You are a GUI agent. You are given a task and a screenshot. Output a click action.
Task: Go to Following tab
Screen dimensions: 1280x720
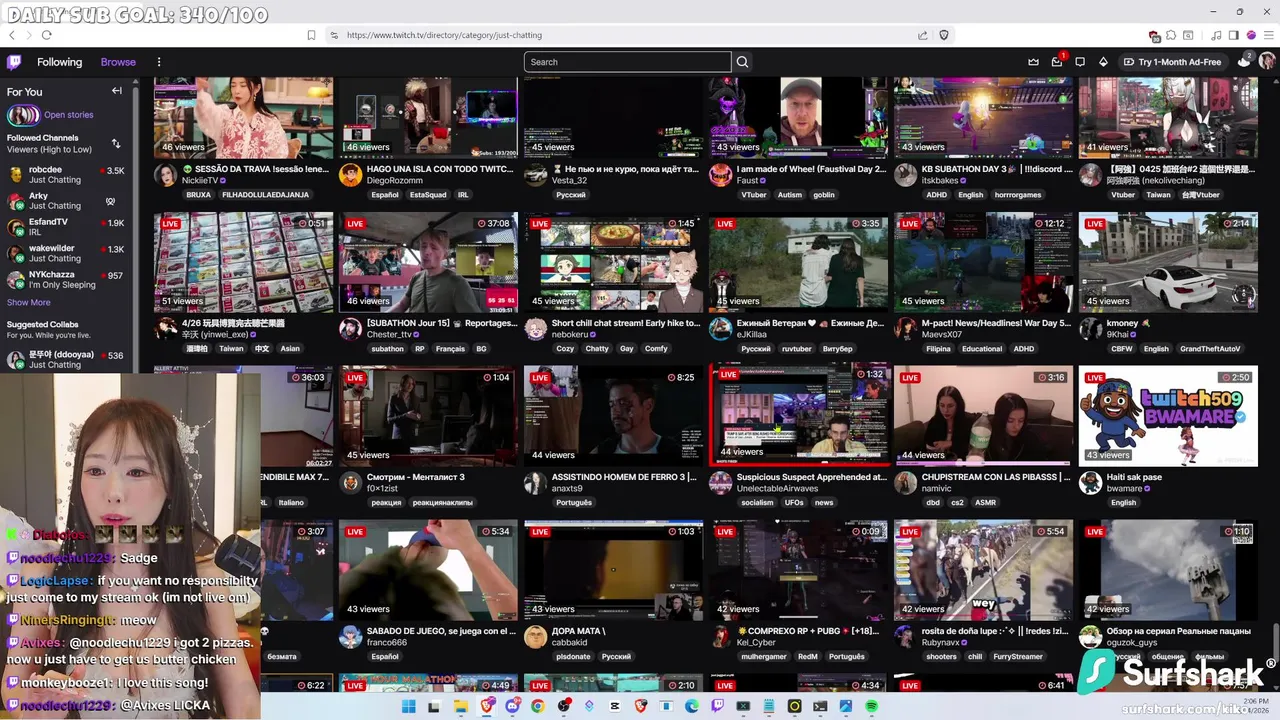pyautogui.click(x=60, y=62)
